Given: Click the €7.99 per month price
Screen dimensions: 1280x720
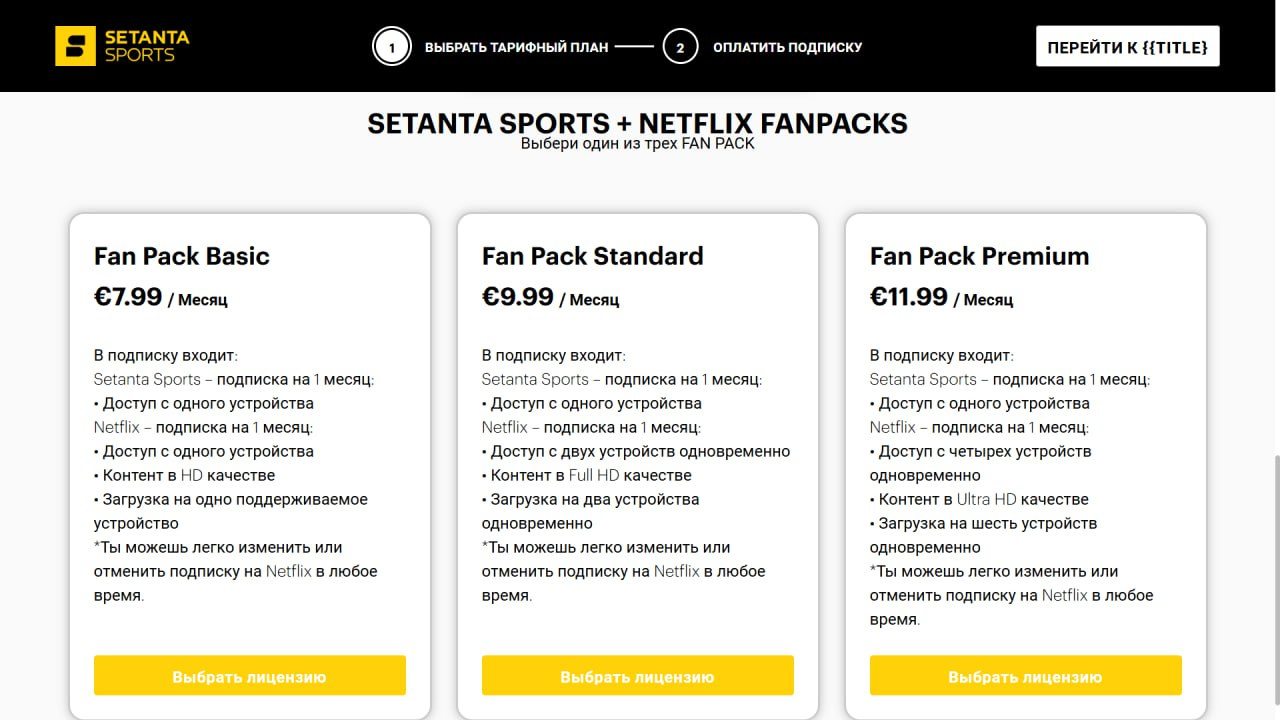Looking at the screenshot, I should point(160,298).
